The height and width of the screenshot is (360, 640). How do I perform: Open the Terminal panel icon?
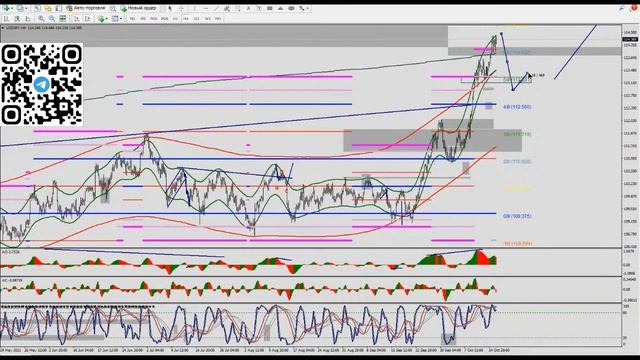click(59, 8)
